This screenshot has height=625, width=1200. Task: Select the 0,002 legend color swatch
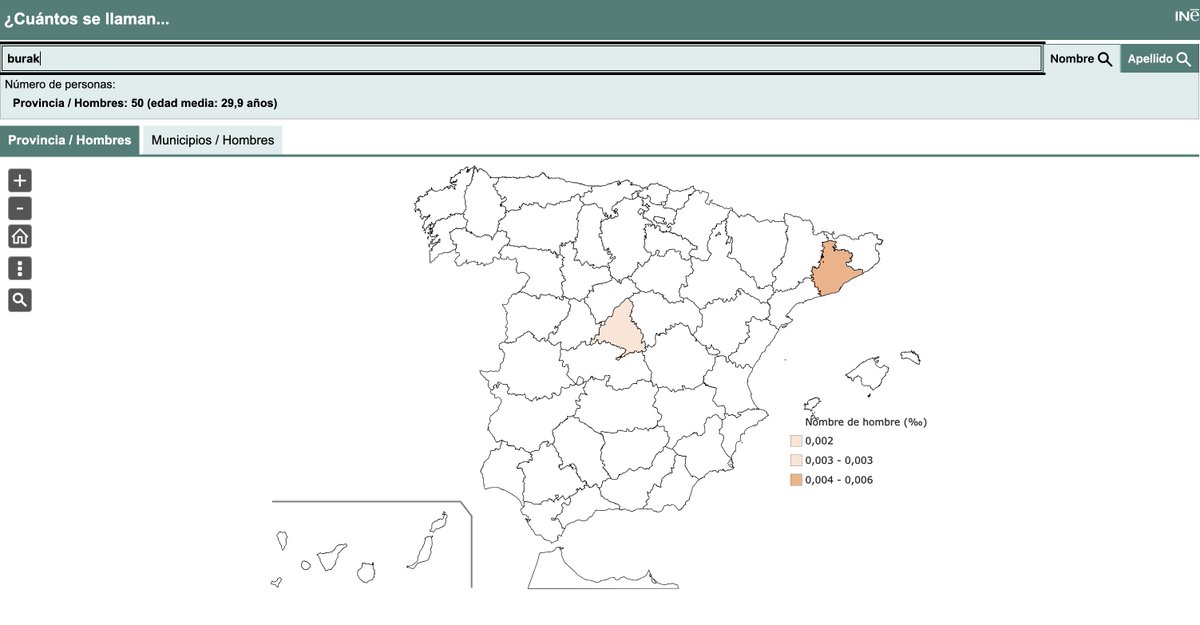click(796, 441)
